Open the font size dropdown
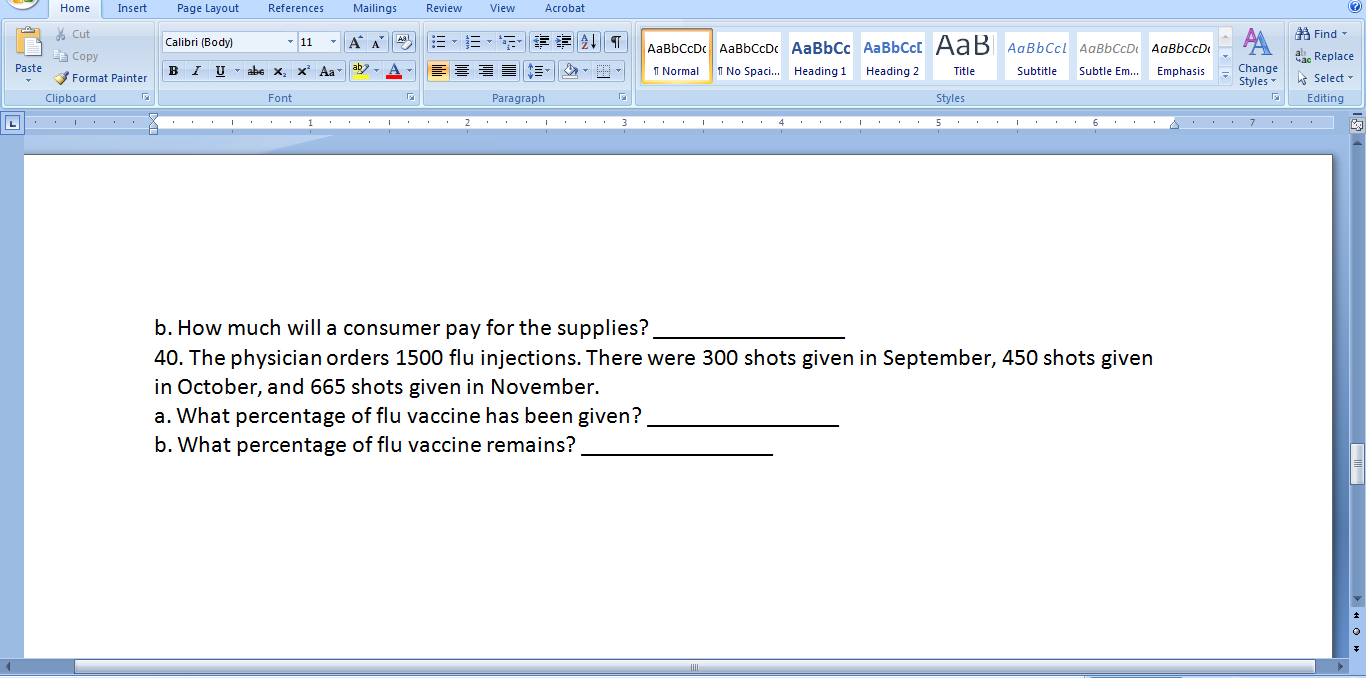Screen dimensions: 1366x678 pyautogui.click(x=333, y=42)
